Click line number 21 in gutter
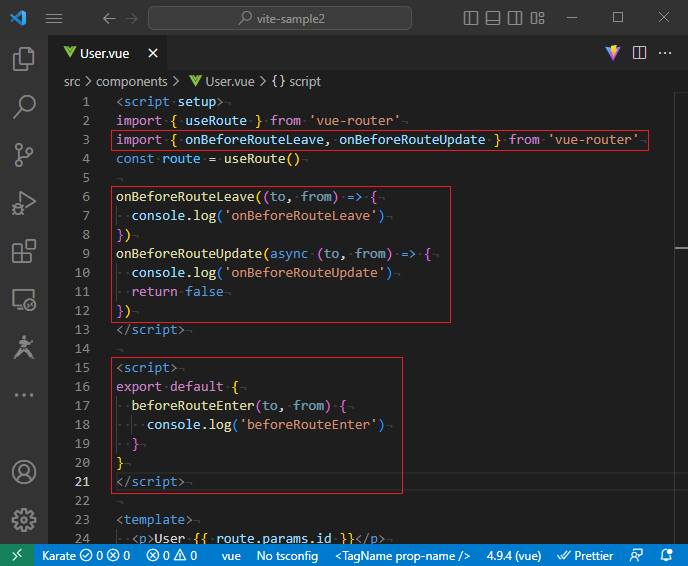The width and height of the screenshot is (688, 566). [x=82, y=482]
